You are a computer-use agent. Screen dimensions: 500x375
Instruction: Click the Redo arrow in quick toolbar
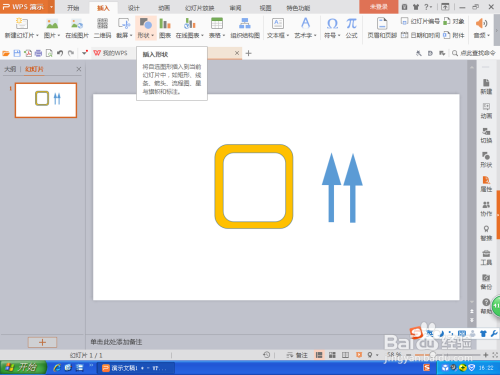71,53
